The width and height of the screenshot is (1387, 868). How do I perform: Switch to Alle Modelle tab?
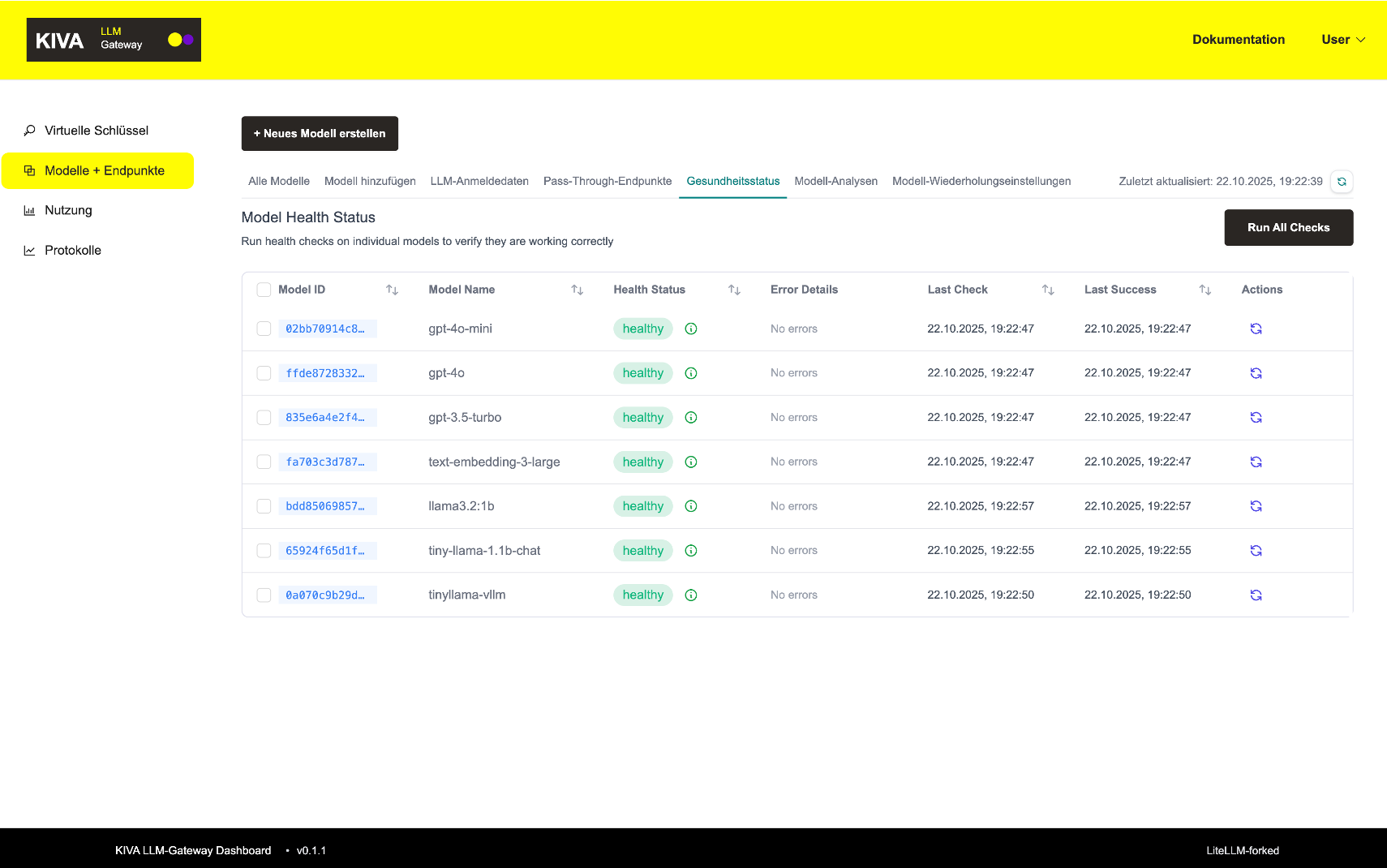[279, 181]
